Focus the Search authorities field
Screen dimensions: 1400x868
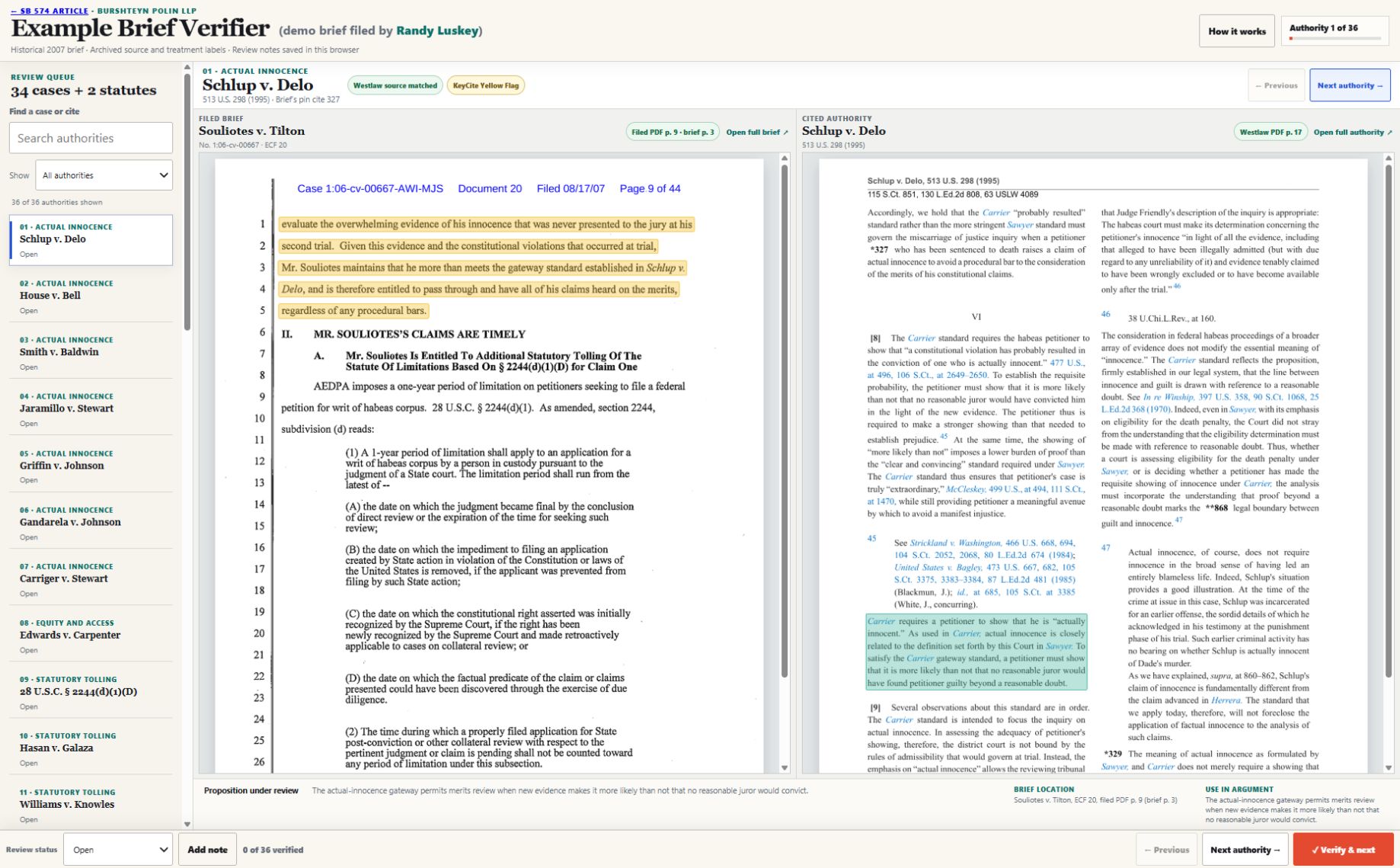click(91, 138)
